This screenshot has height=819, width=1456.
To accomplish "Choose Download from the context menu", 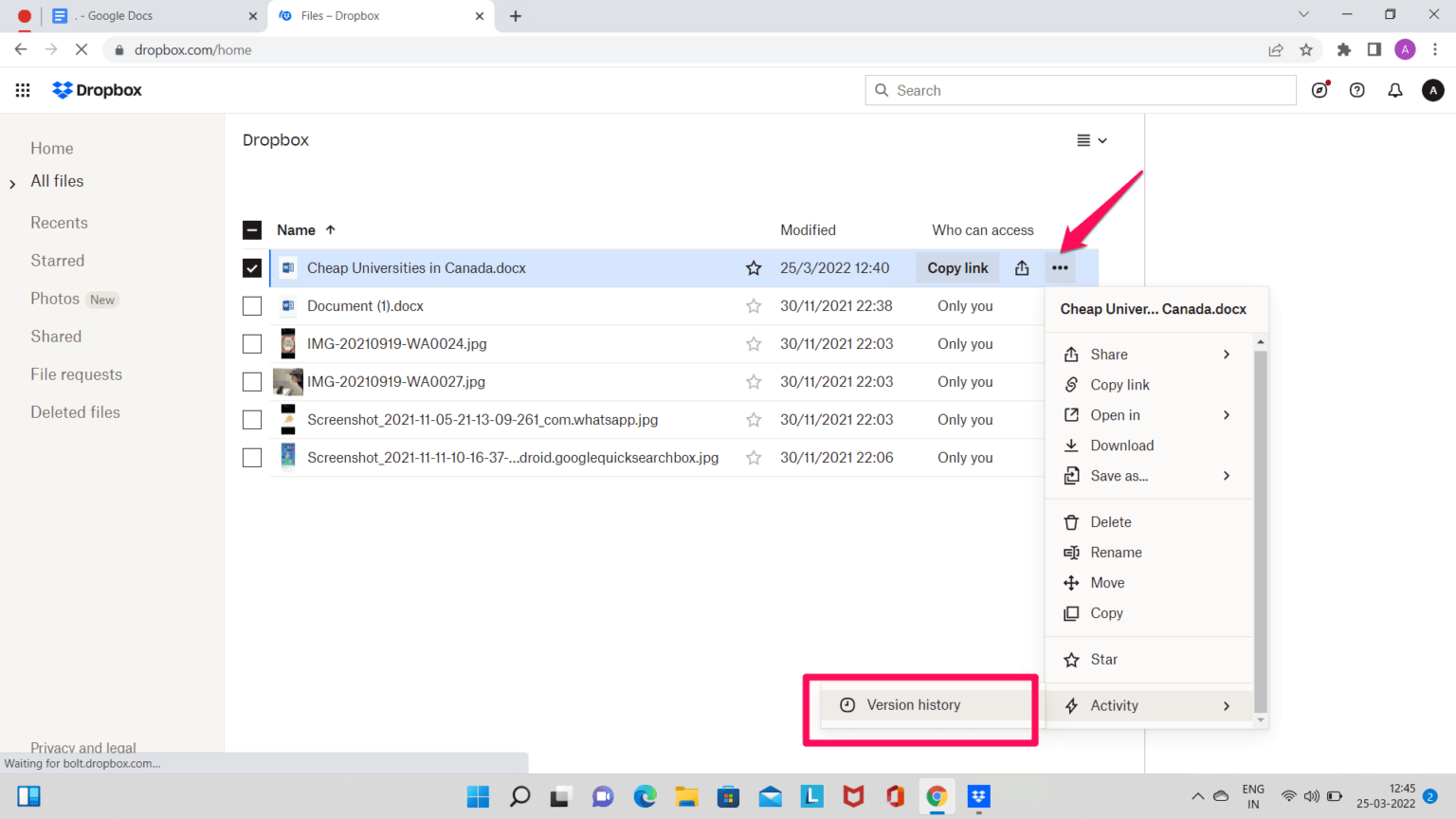I will click(1149, 446).
